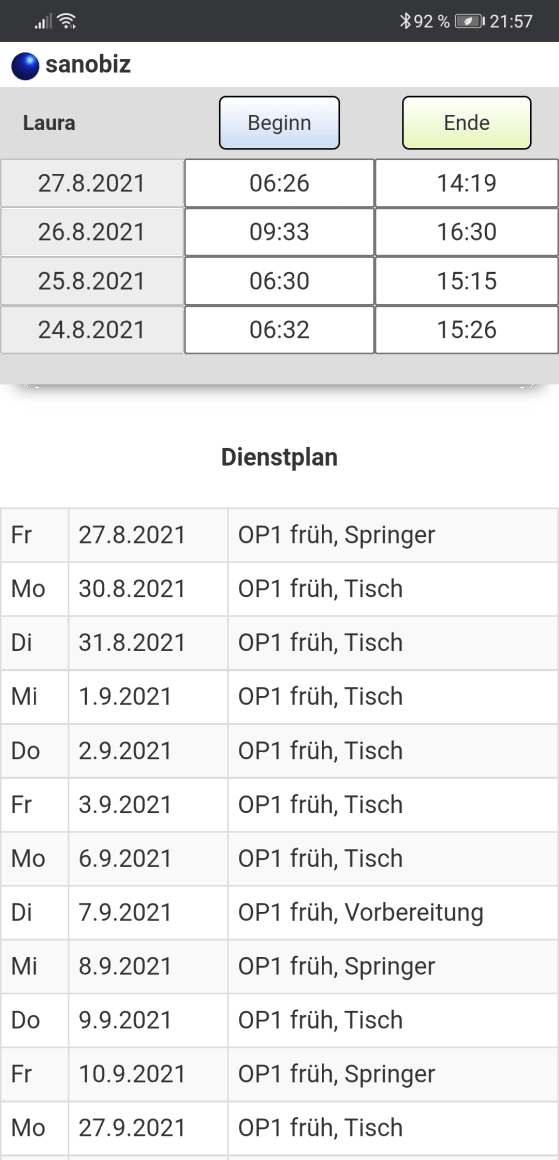Tap the sanobiz app title text
The width and height of the screenshot is (559, 1160).
88,65
